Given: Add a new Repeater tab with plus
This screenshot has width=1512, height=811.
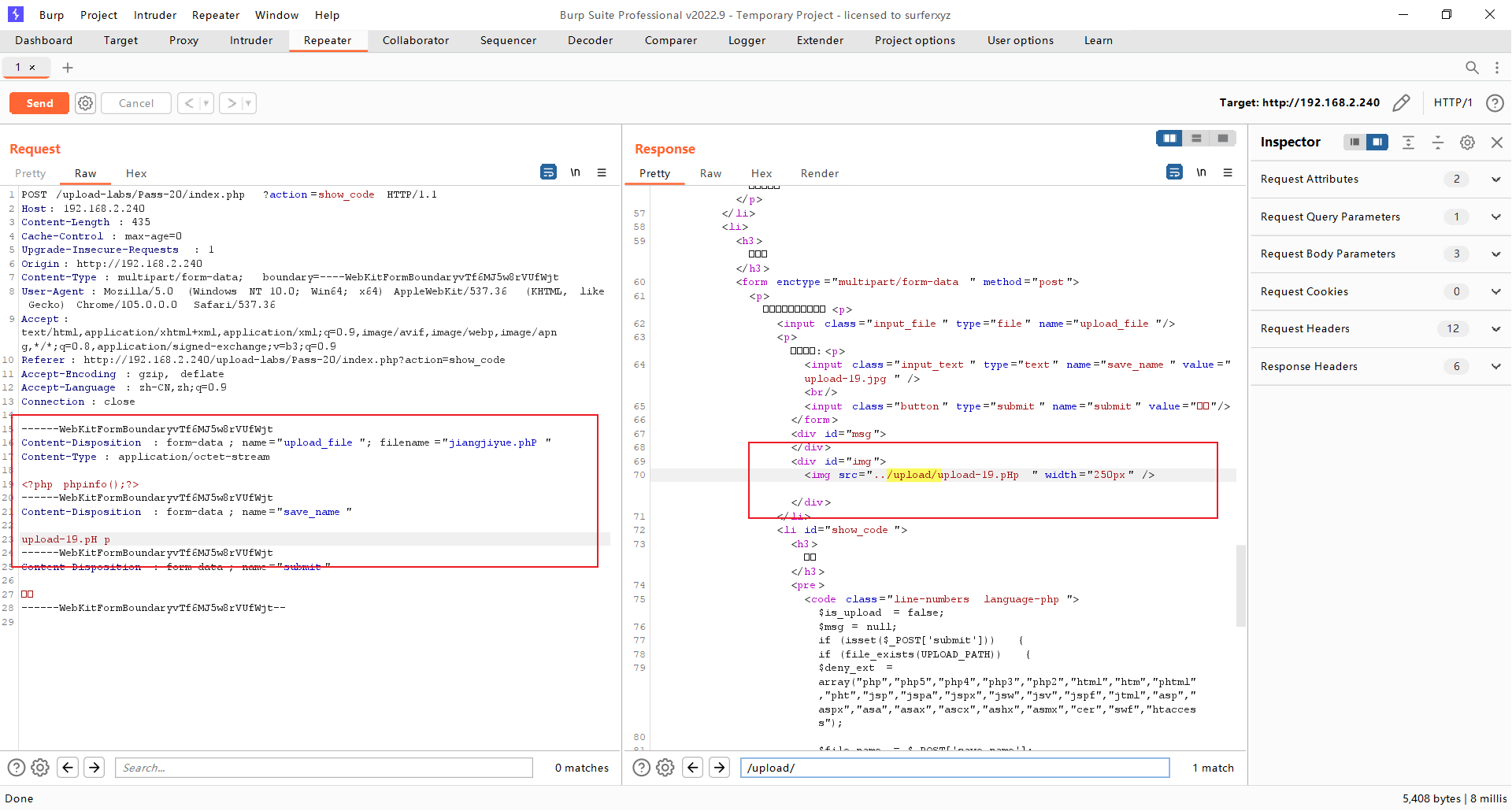Looking at the screenshot, I should (x=68, y=68).
